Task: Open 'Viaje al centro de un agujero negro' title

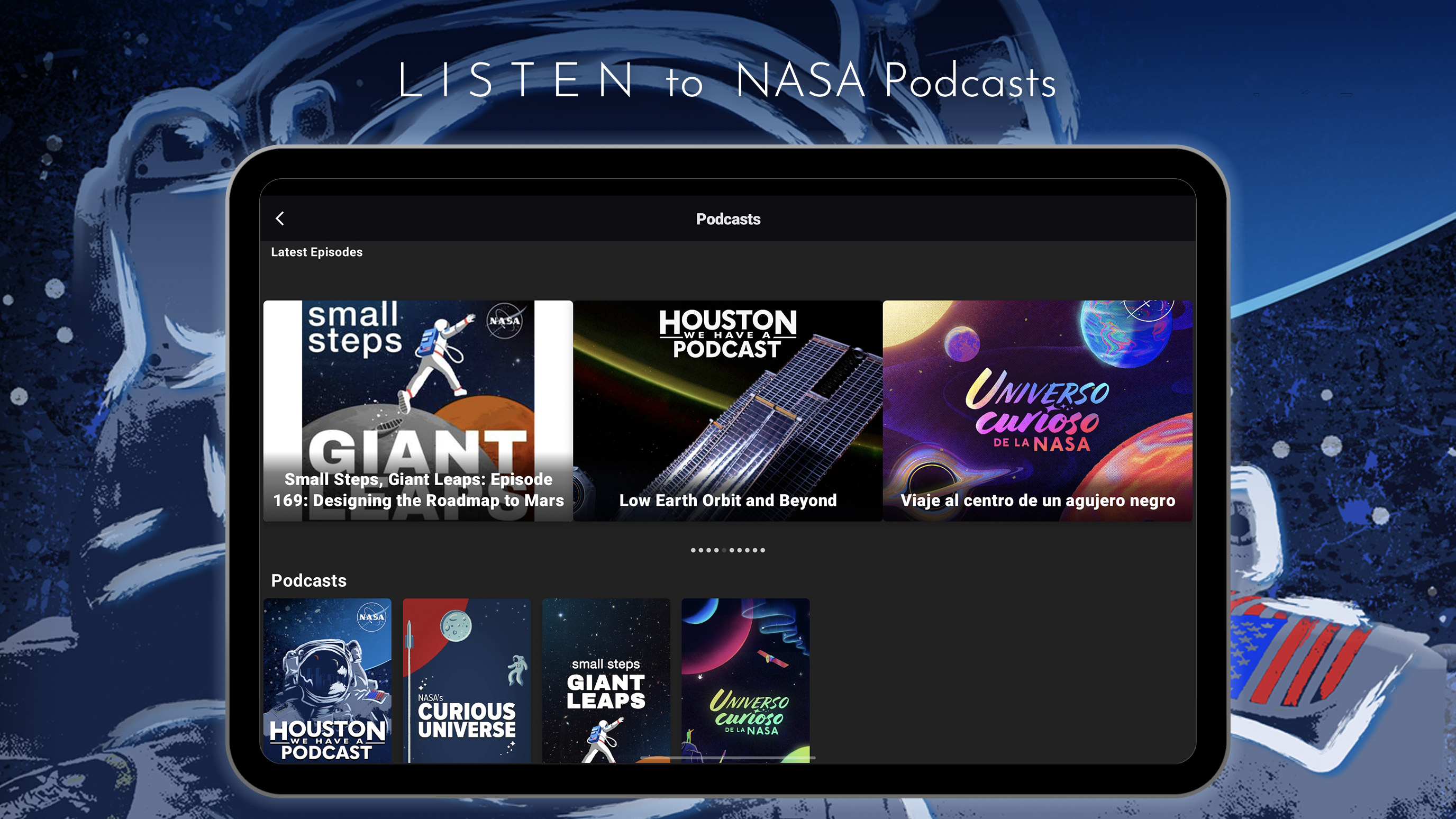Action: click(x=1037, y=501)
